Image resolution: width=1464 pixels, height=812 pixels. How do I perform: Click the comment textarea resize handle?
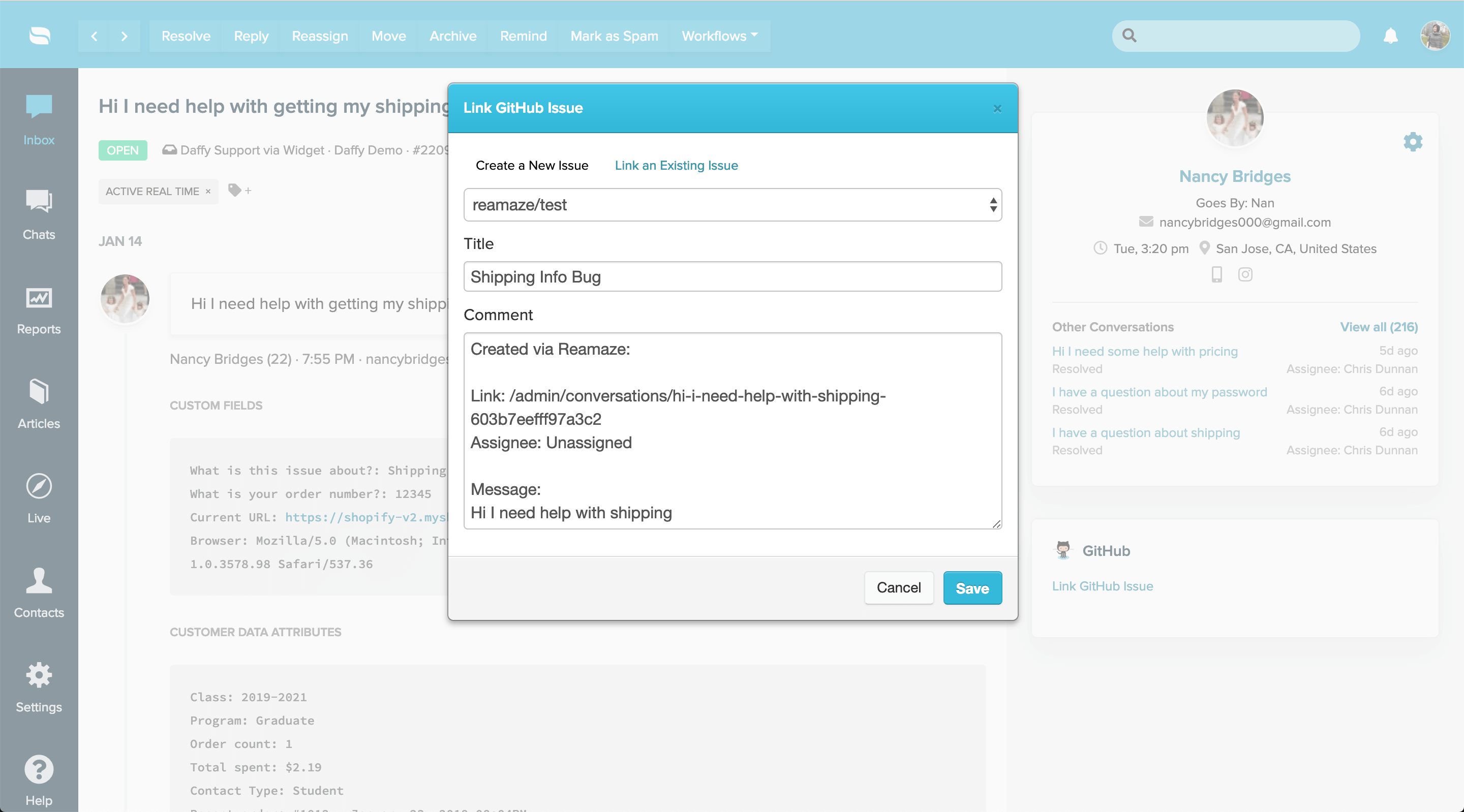[996, 524]
